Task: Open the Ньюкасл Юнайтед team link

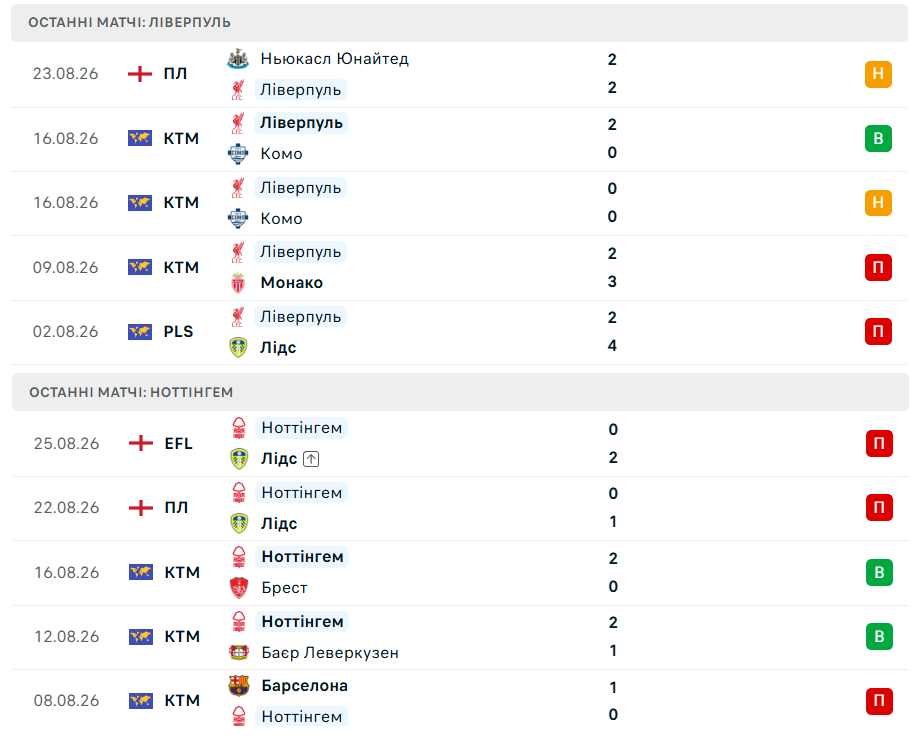Action: (335, 59)
